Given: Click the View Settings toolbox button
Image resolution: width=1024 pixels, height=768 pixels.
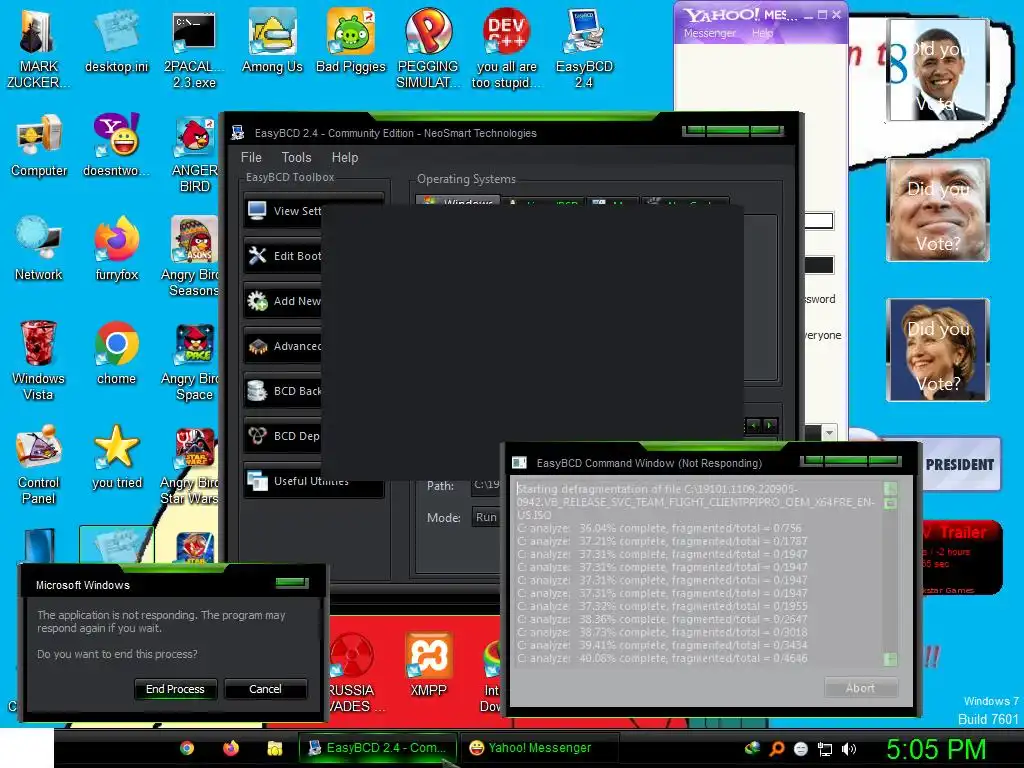Looking at the screenshot, I should pos(283,211).
